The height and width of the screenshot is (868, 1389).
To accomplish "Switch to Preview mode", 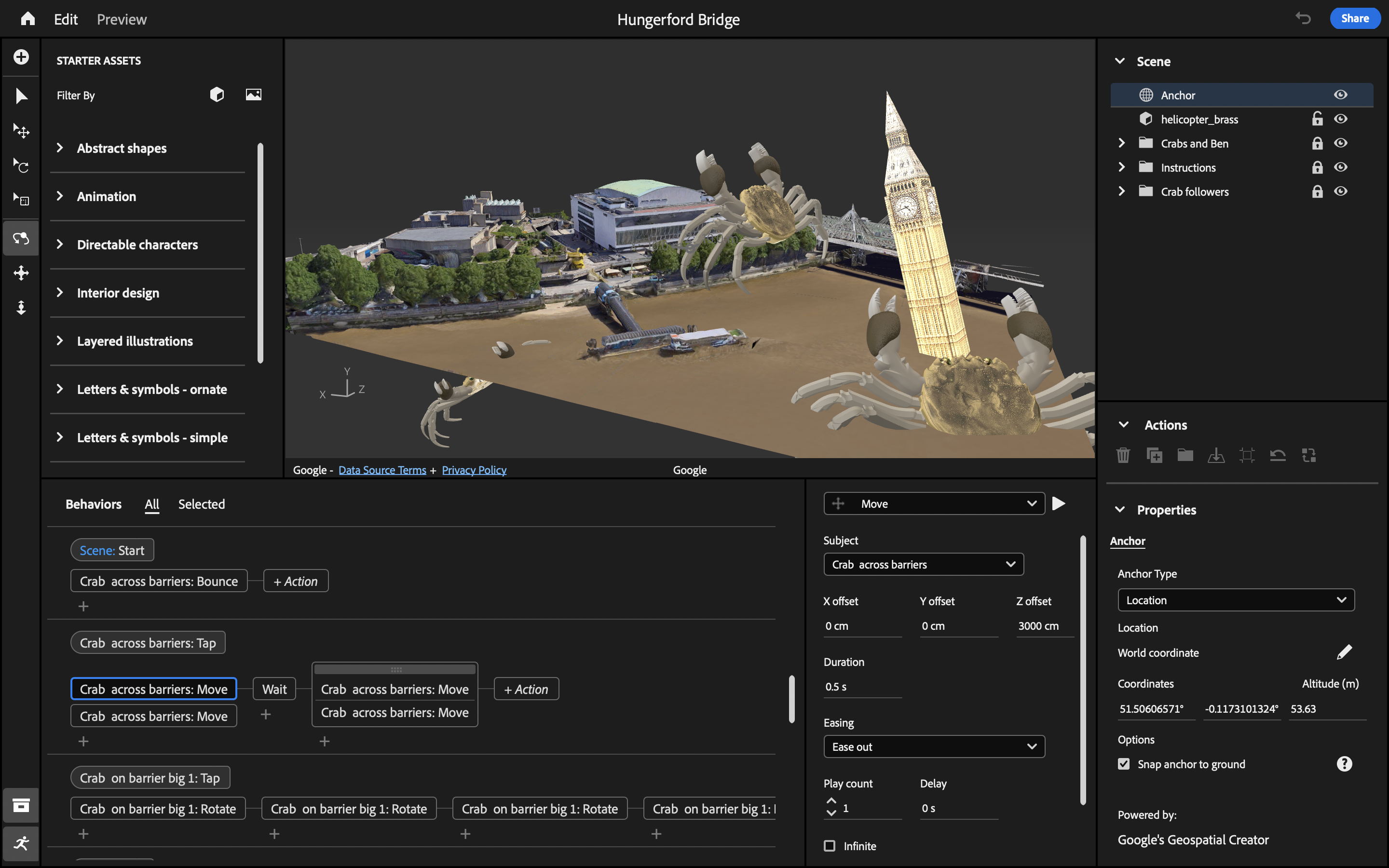I will pos(122,19).
